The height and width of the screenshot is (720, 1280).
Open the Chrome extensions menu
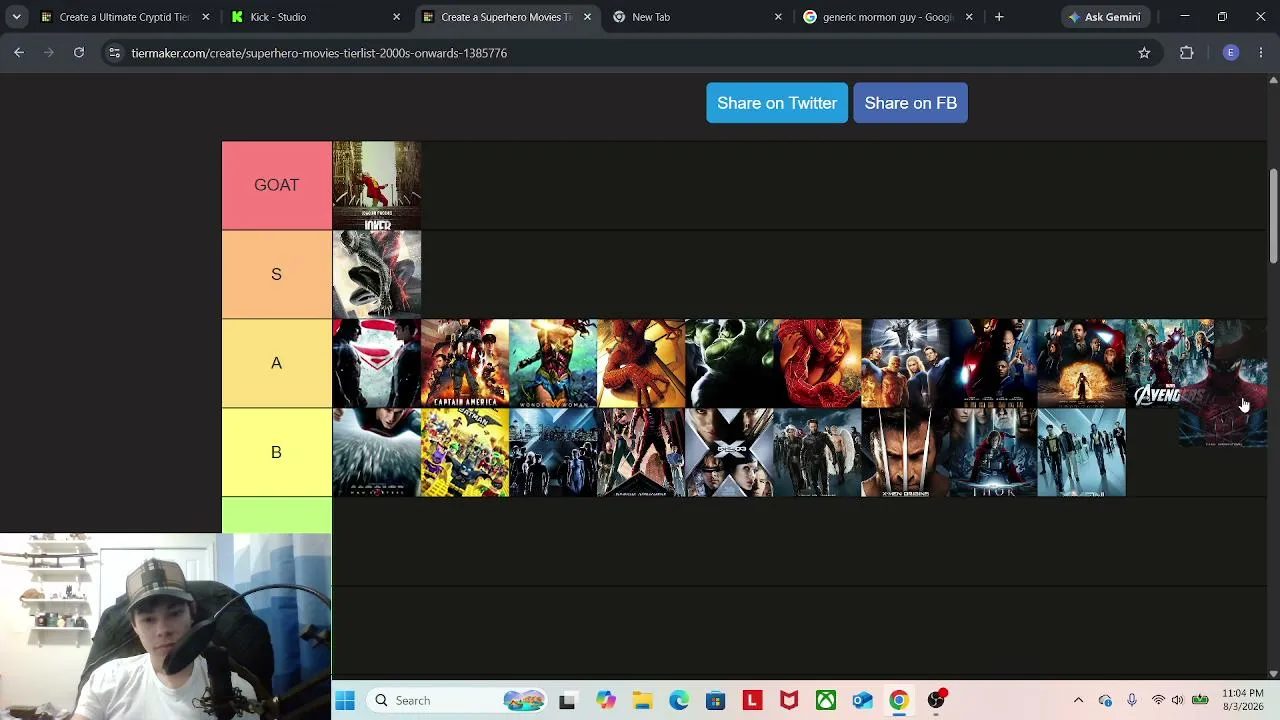coord(1187,53)
